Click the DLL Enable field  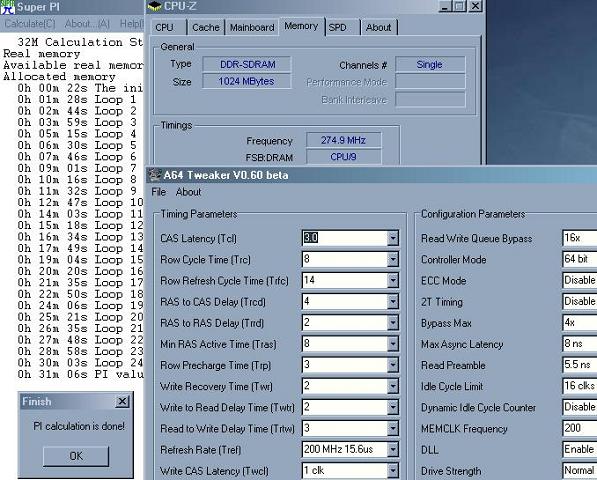pos(579,450)
